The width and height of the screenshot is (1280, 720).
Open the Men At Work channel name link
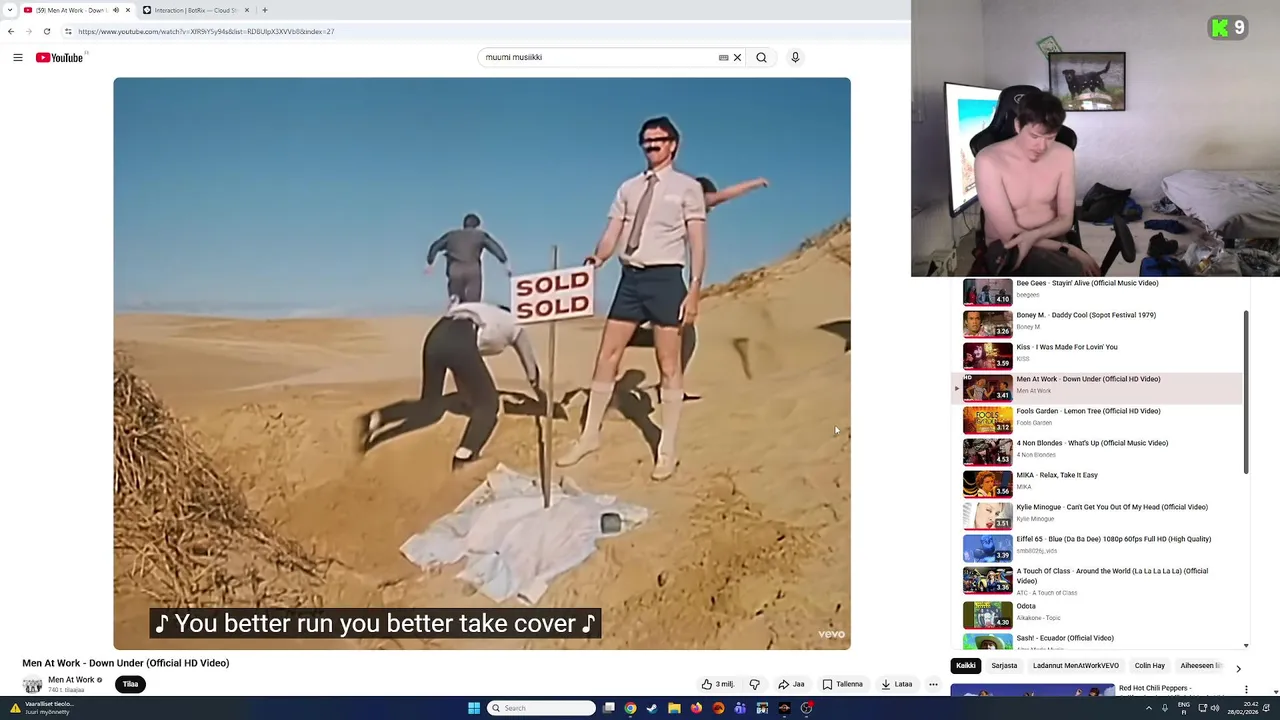coord(71,680)
